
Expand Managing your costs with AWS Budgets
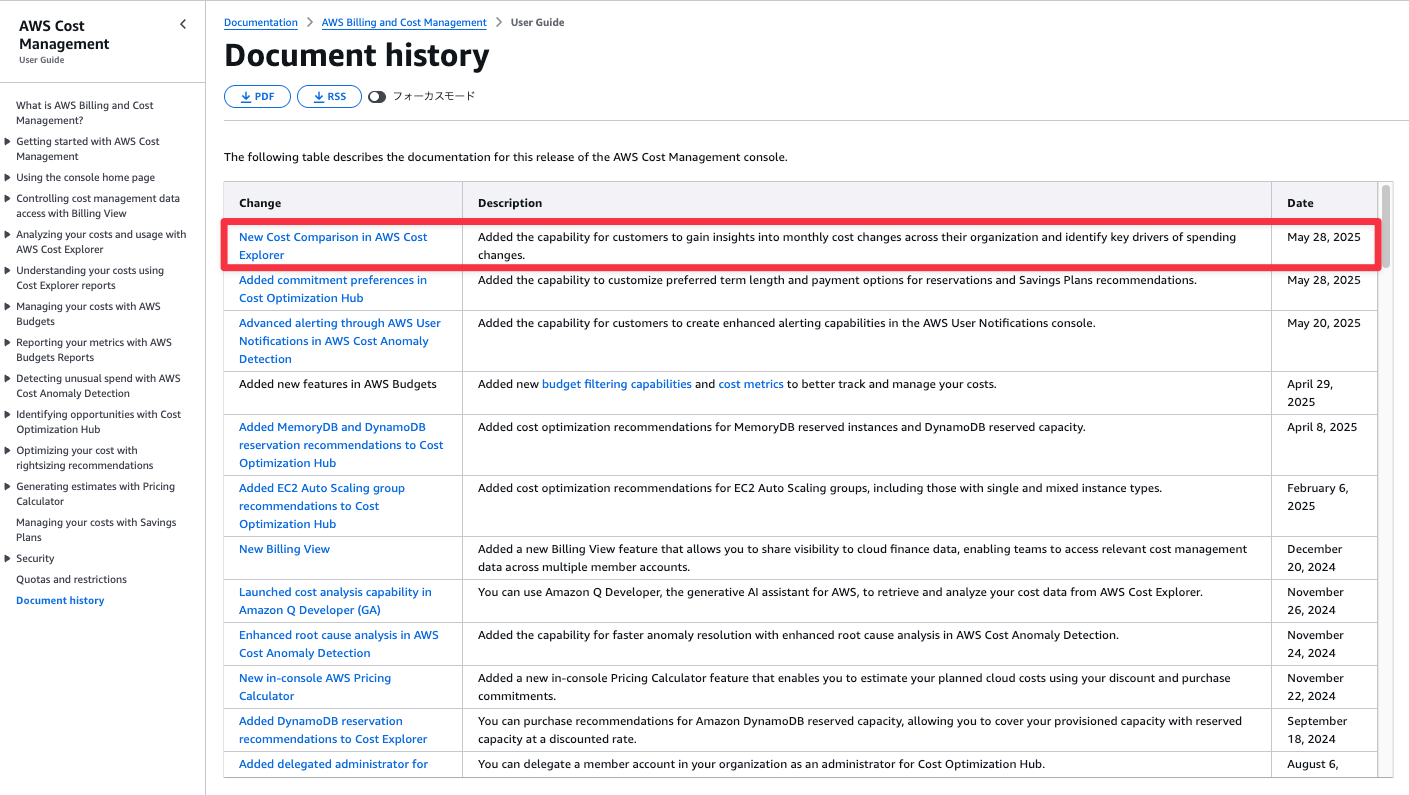point(8,307)
